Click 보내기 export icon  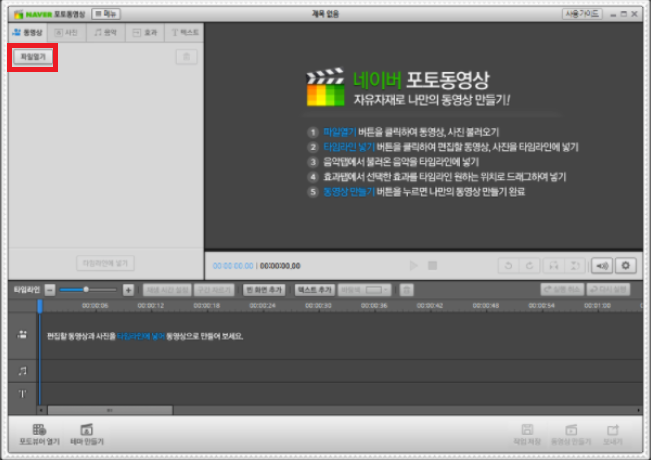(613, 435)
